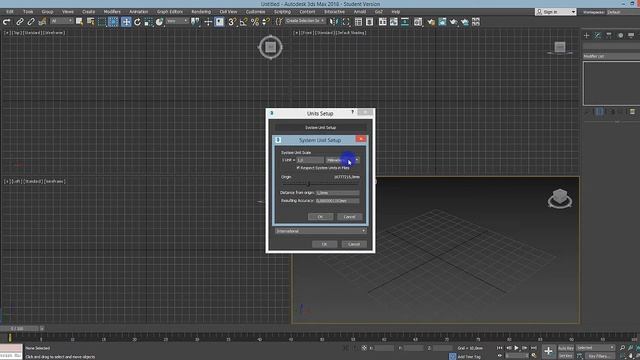640x360 pixels.
Task: Open the International lighting units dropdown
Action: click(320, 231)
